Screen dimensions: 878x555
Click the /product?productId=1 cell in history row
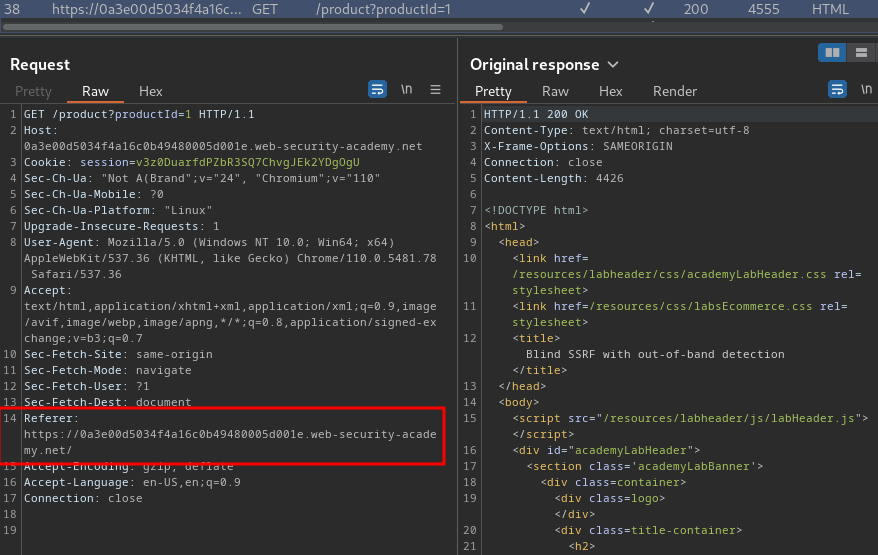[x=383, y=9]
